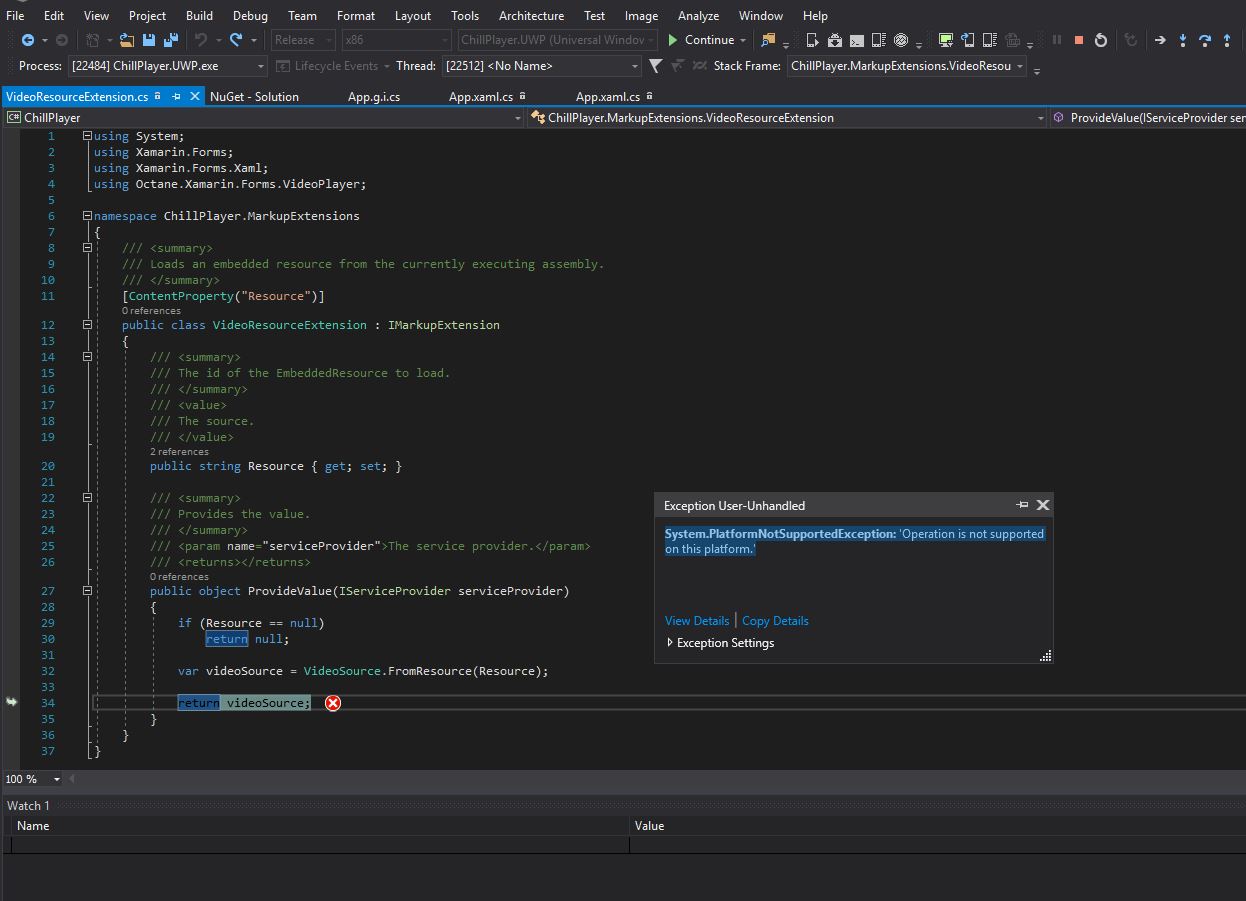The width and height of the screenshot is (1246, 901).
Task: Open the Analyze menu
Action: click(698, 15)
